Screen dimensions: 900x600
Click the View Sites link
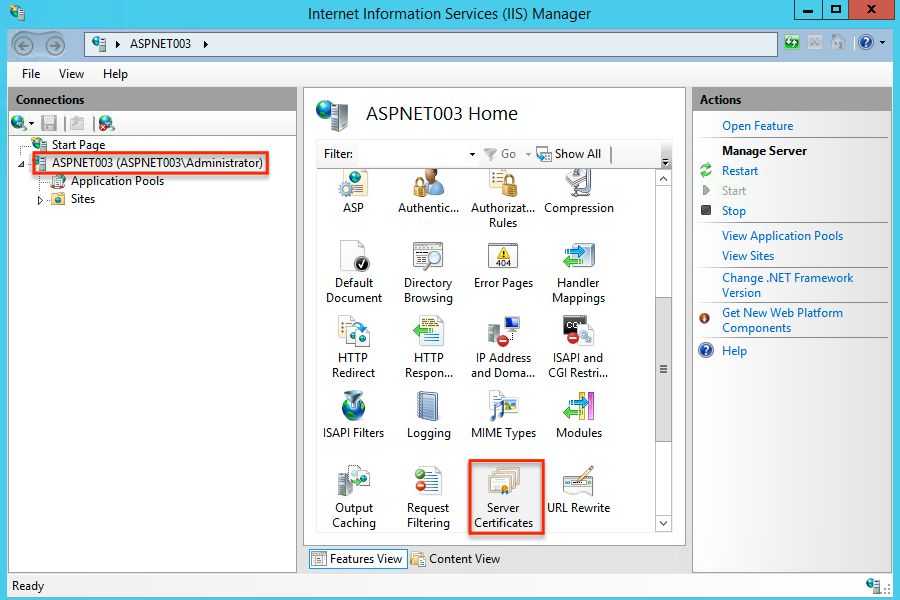click(x=748, y=256)
